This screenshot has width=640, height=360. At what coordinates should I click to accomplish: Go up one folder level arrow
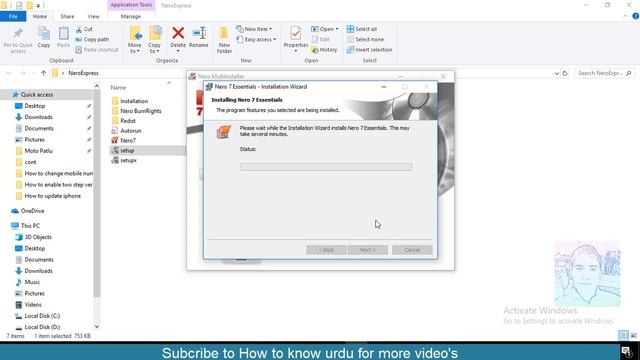(x=43, y=73)
